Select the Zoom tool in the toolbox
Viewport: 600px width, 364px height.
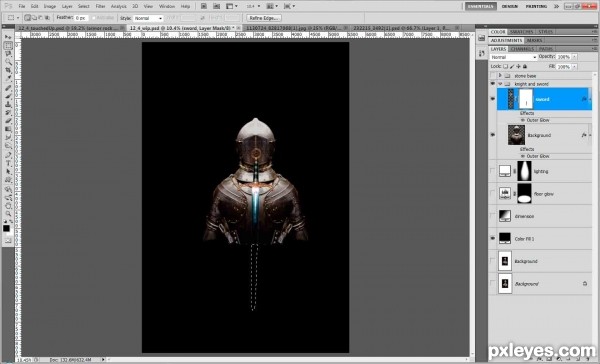[x=8, y=214]
